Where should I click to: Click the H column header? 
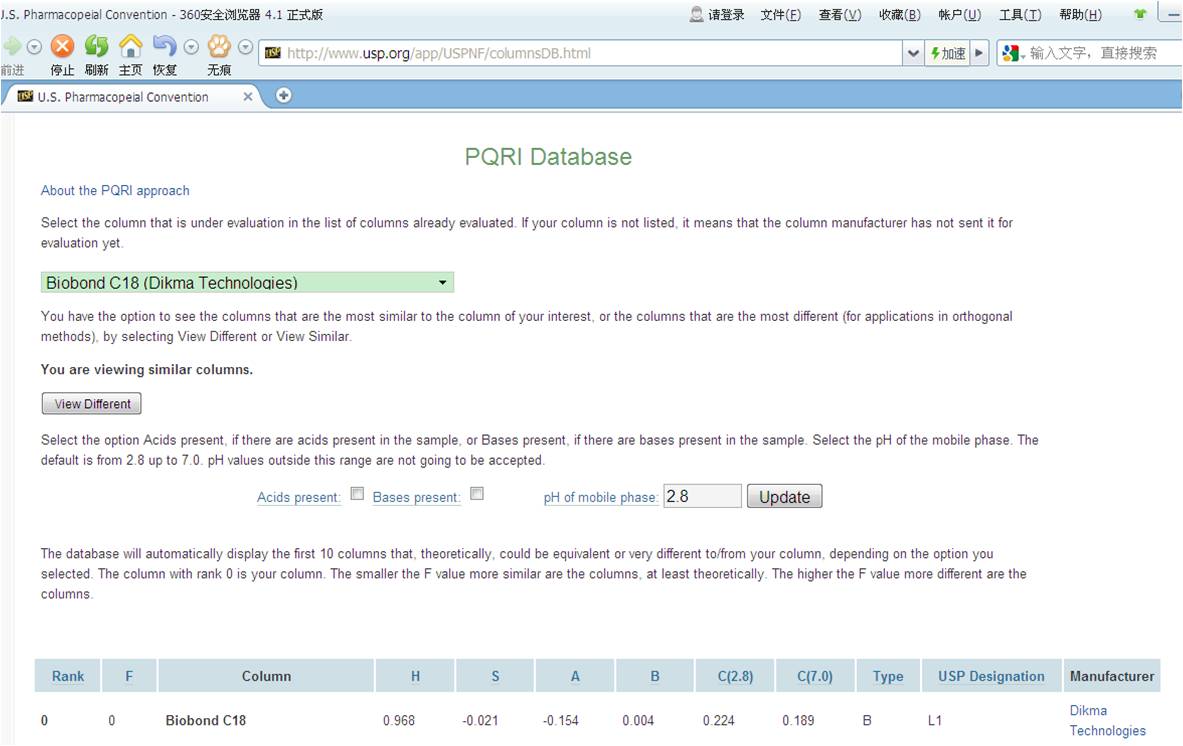coord(416,677)
